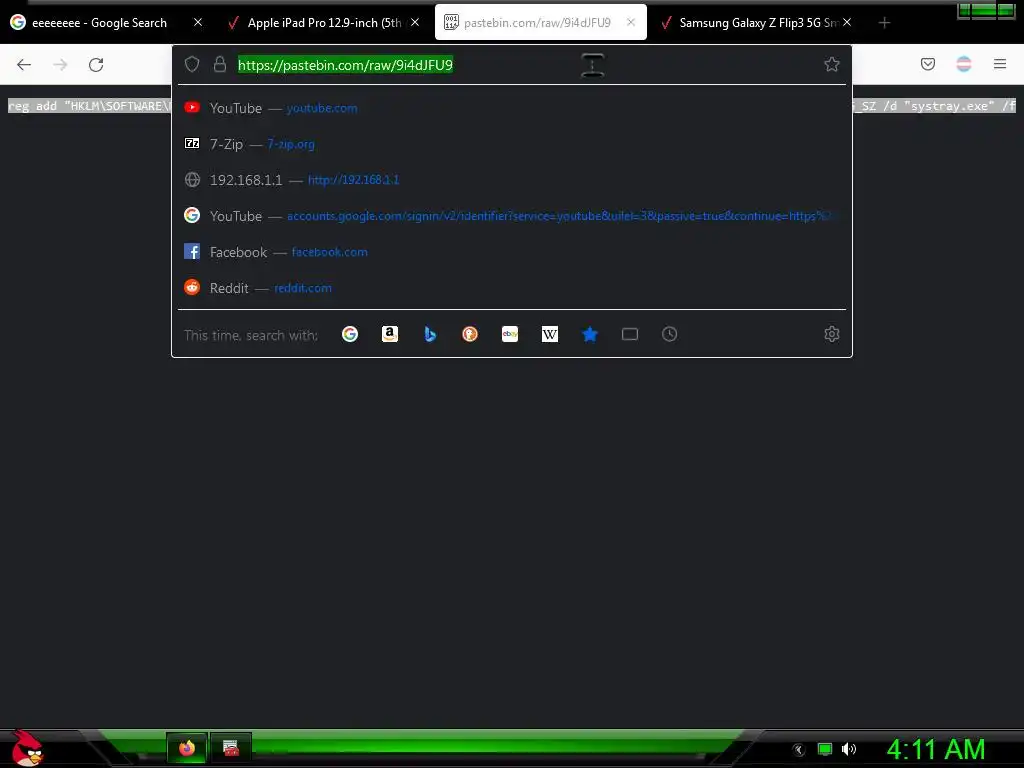The image size is (1024, 768).
Task: Click the reg add text line
Action: click(x=89, y=106)
